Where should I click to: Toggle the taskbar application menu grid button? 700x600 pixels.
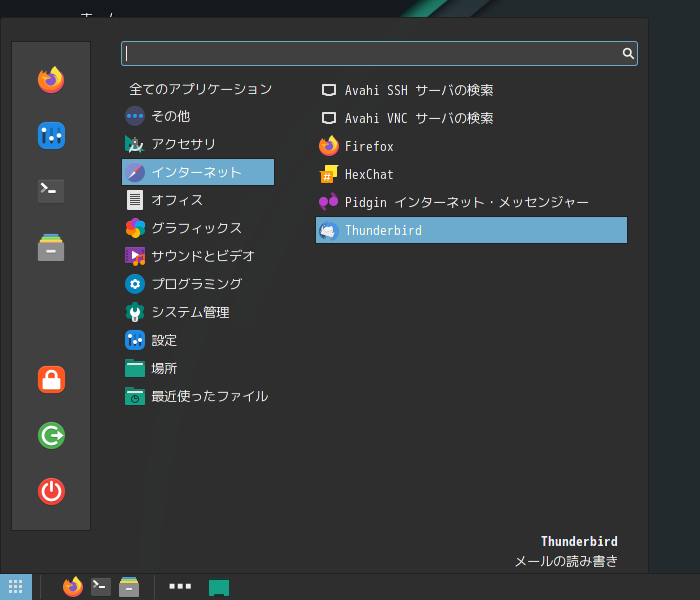pyautogui.click(x=16, y=587)
